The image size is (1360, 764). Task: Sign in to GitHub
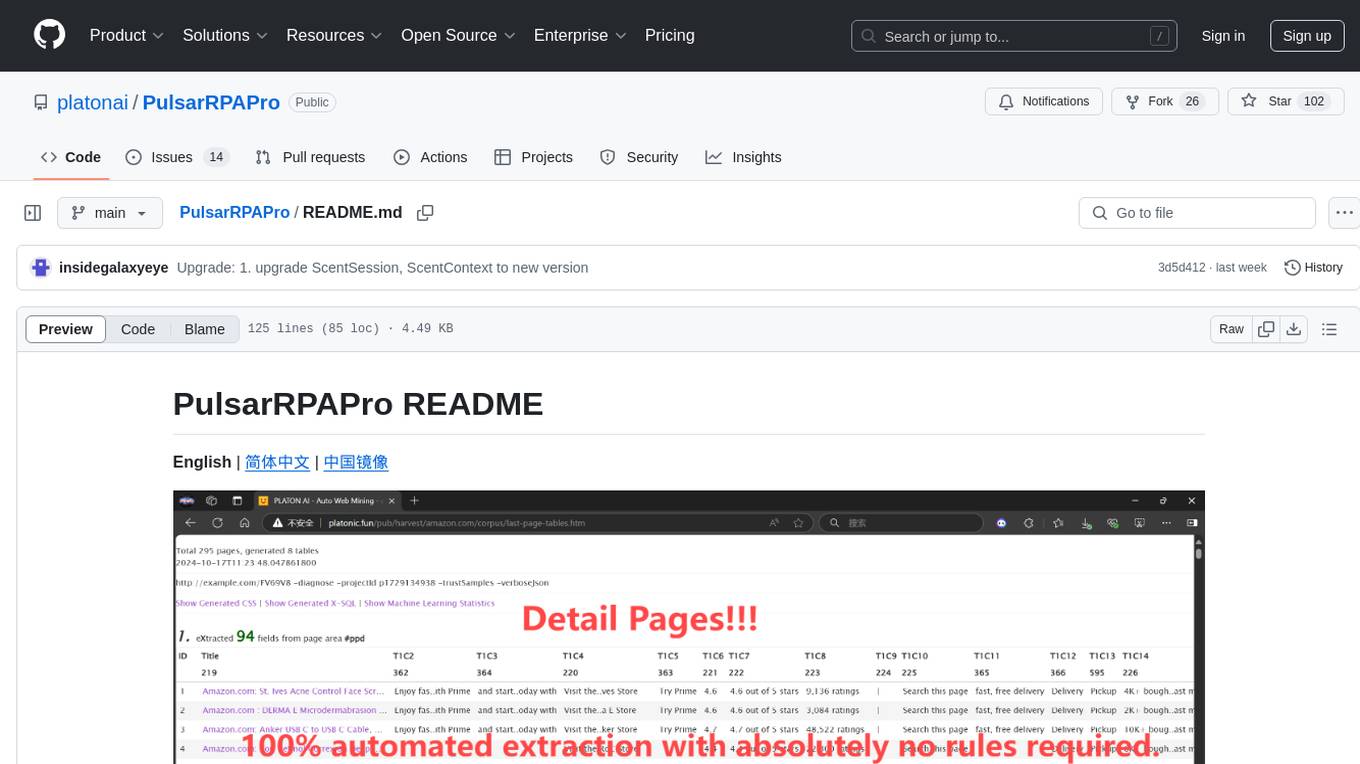coord(1223,36)
